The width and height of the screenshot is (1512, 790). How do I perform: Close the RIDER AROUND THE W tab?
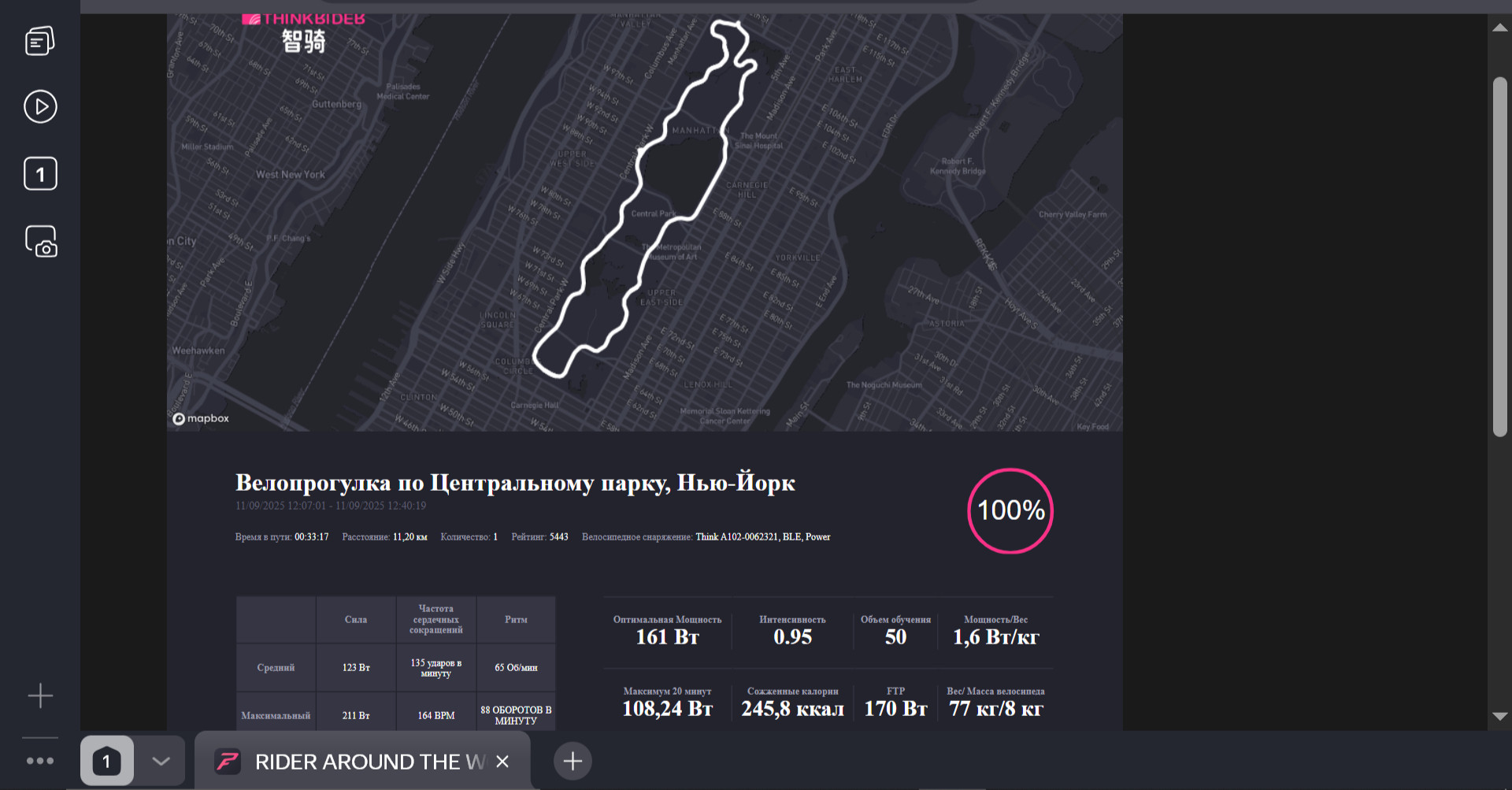pyautogui.click(x=502, y=762)
